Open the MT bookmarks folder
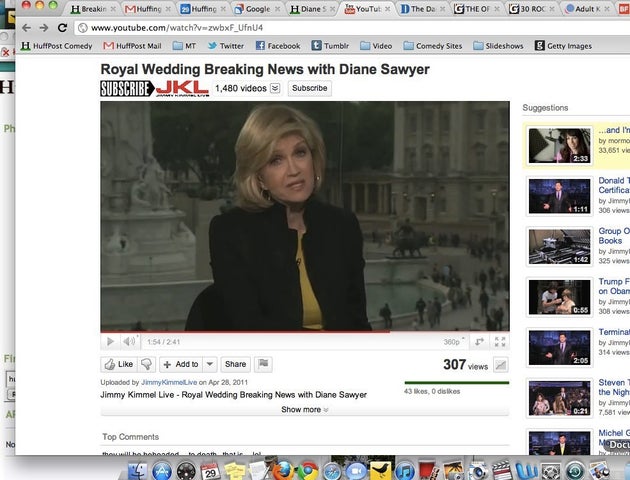 (184, 46)
